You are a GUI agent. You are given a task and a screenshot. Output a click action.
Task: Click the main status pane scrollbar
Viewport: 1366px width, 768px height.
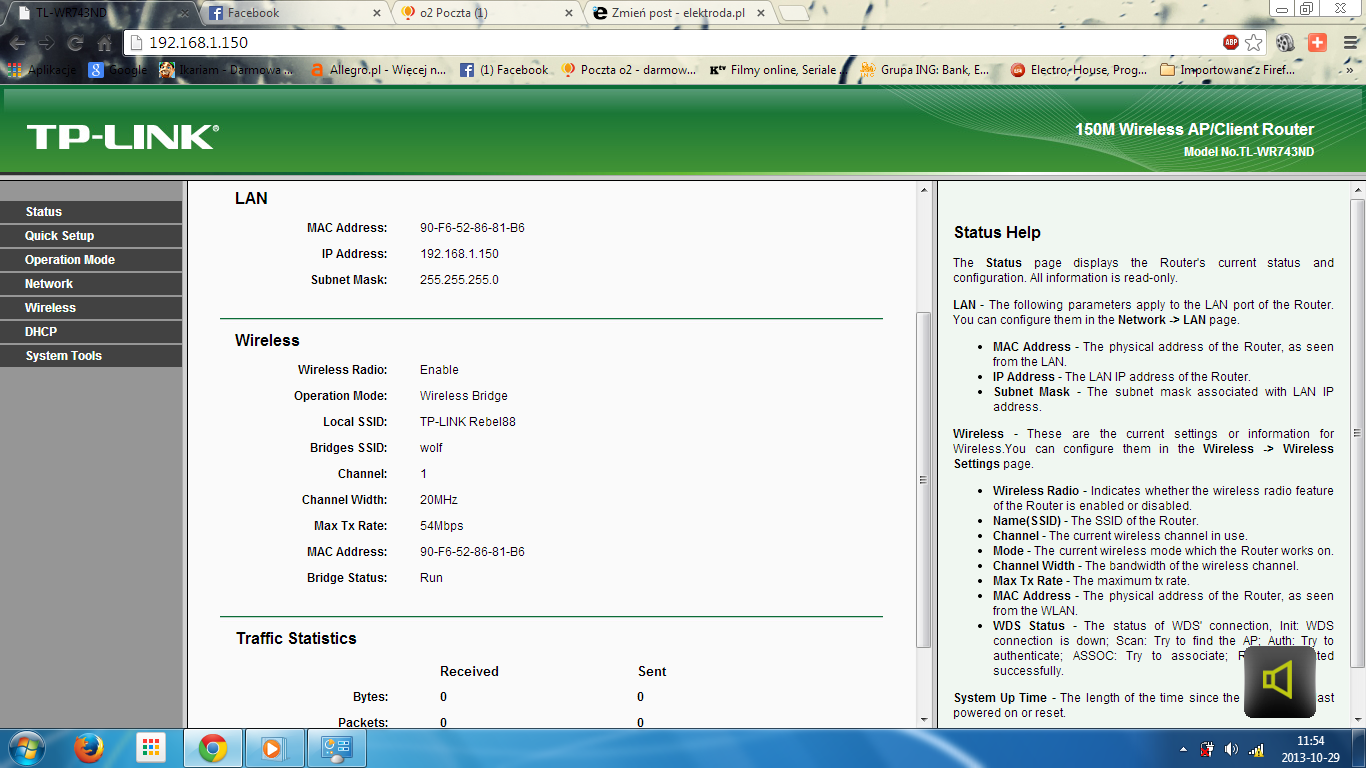(x=924, y=480)
